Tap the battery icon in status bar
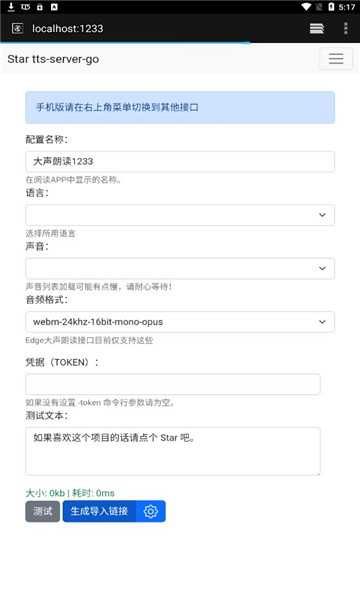The height and width of the screenshot is (600, 360). [331, 7]
